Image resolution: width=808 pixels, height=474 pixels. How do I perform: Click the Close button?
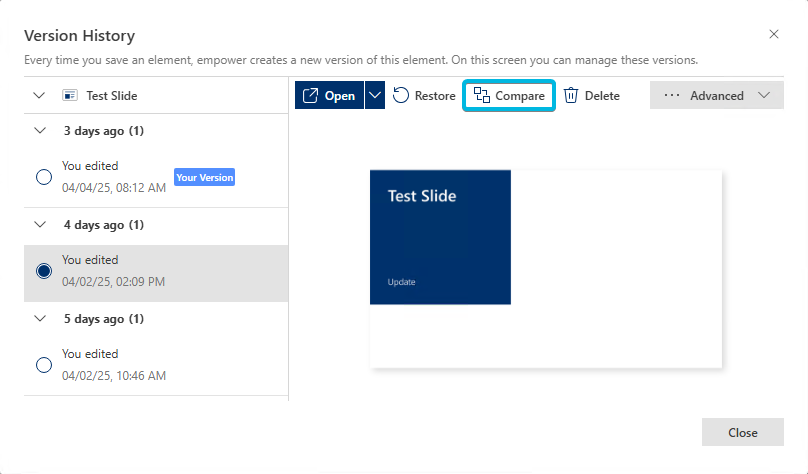[x=743, y=432]
